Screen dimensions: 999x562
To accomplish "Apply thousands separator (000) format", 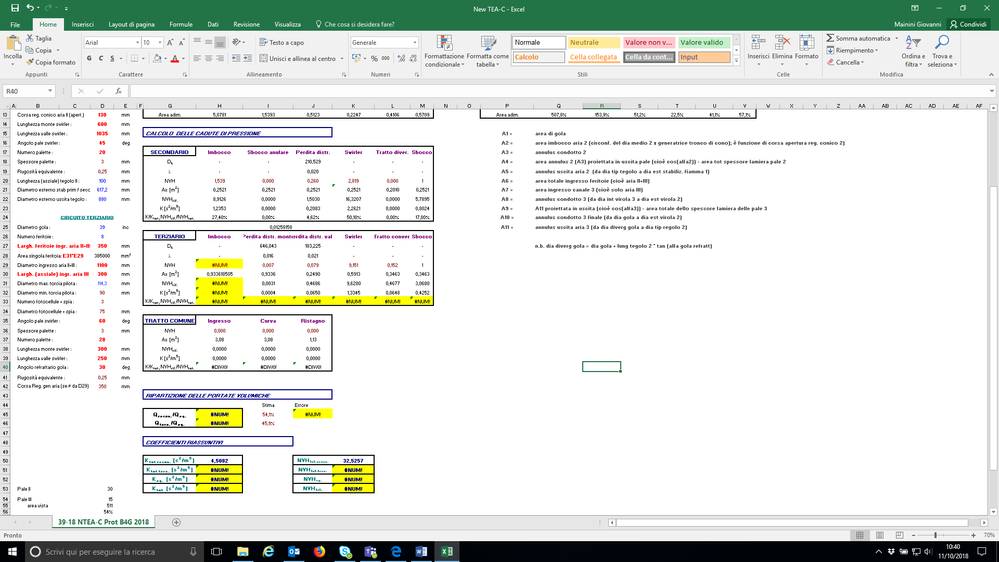I will (x=385, y=59).
